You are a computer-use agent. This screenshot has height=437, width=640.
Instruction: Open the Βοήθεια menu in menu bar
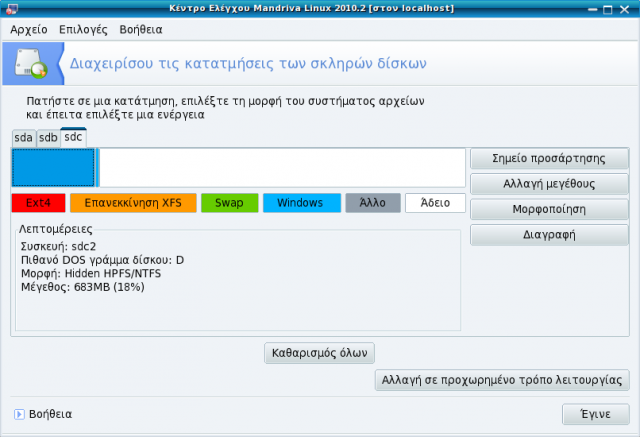click(x=141, y=29)
